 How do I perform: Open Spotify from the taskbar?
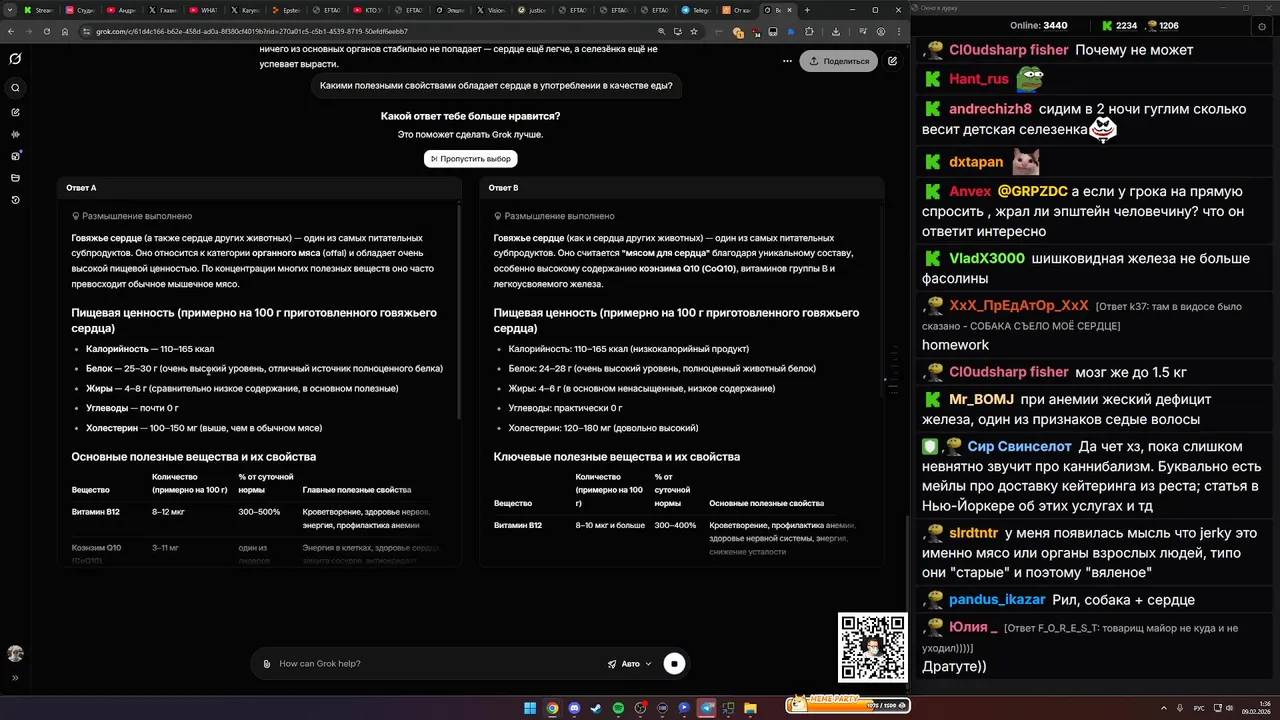tap(618, 708)
